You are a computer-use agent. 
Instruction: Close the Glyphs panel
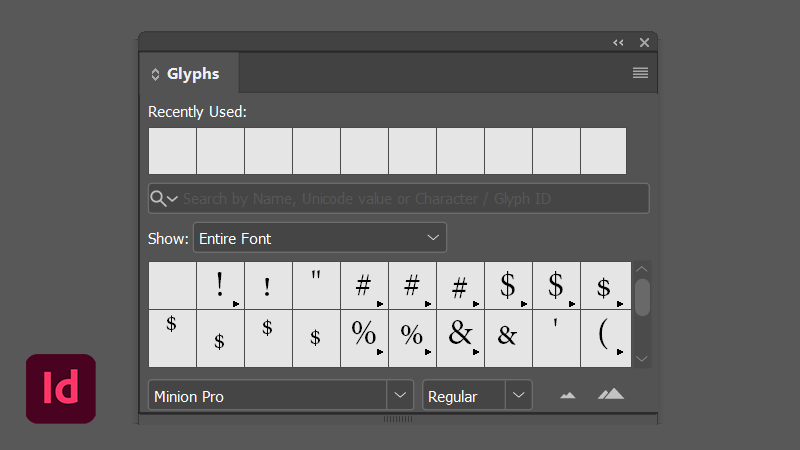[x=644, y=42]
